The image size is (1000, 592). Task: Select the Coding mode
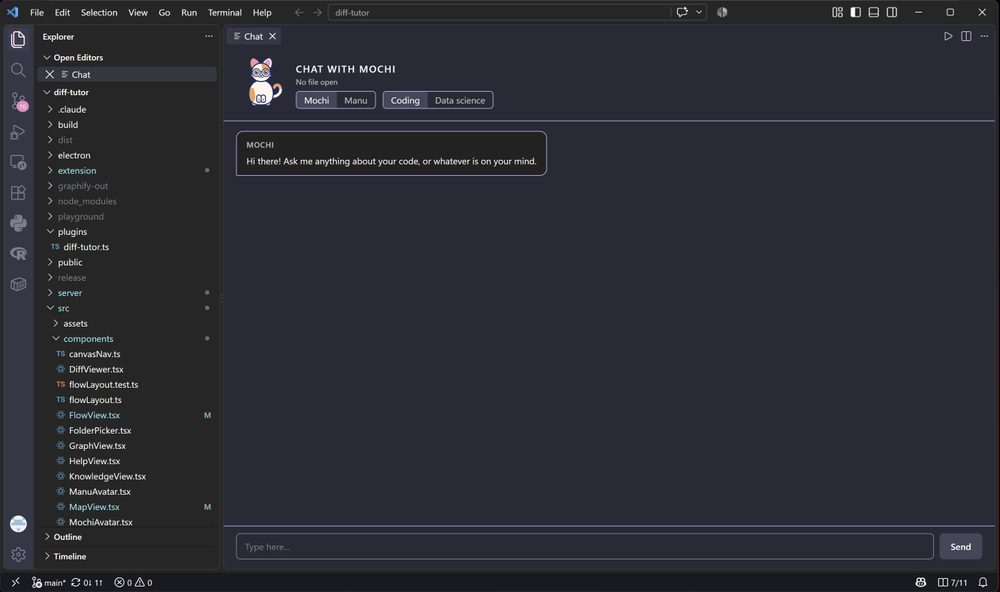point(405,100)
